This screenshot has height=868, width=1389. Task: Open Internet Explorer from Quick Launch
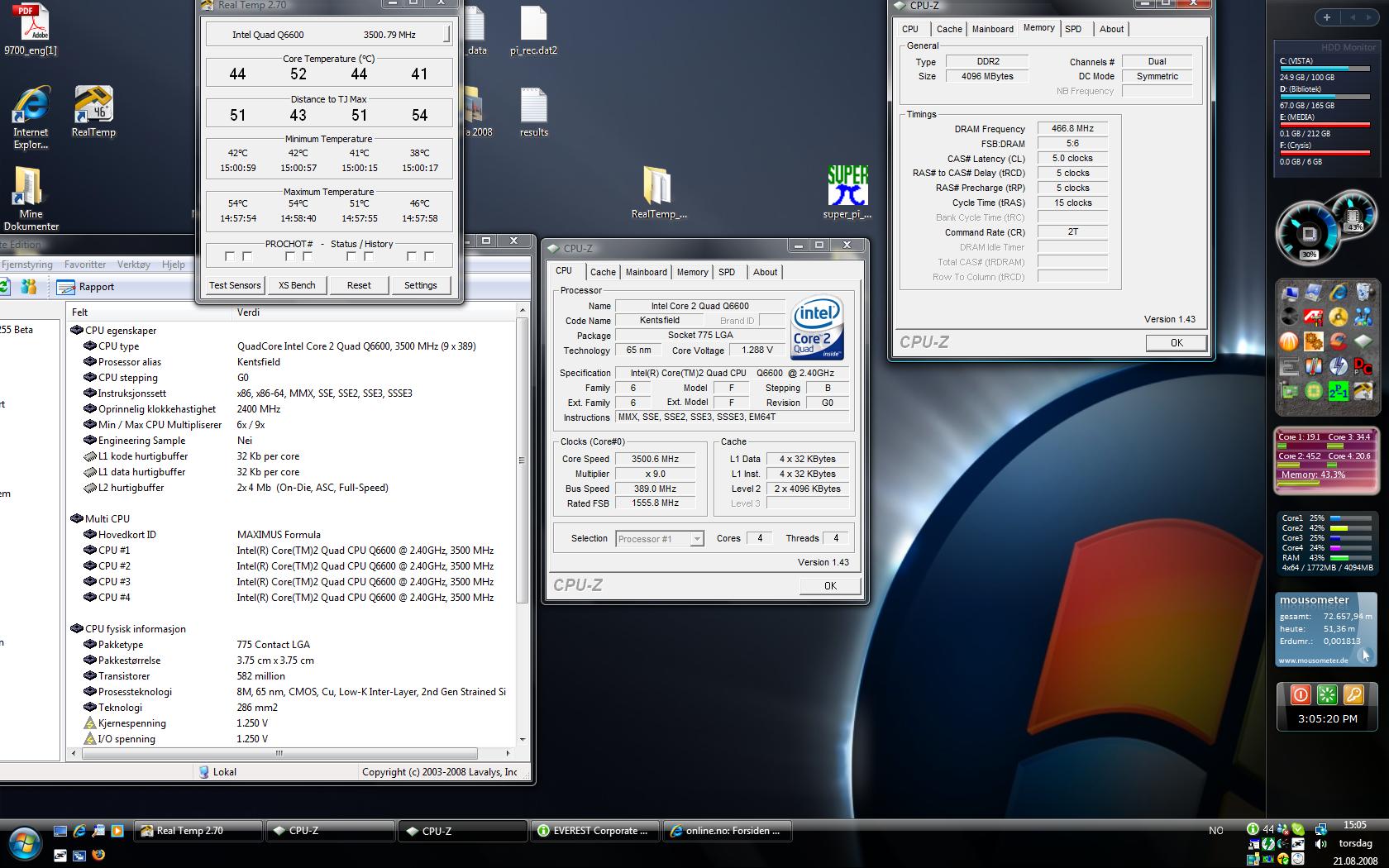coord(79,831)
